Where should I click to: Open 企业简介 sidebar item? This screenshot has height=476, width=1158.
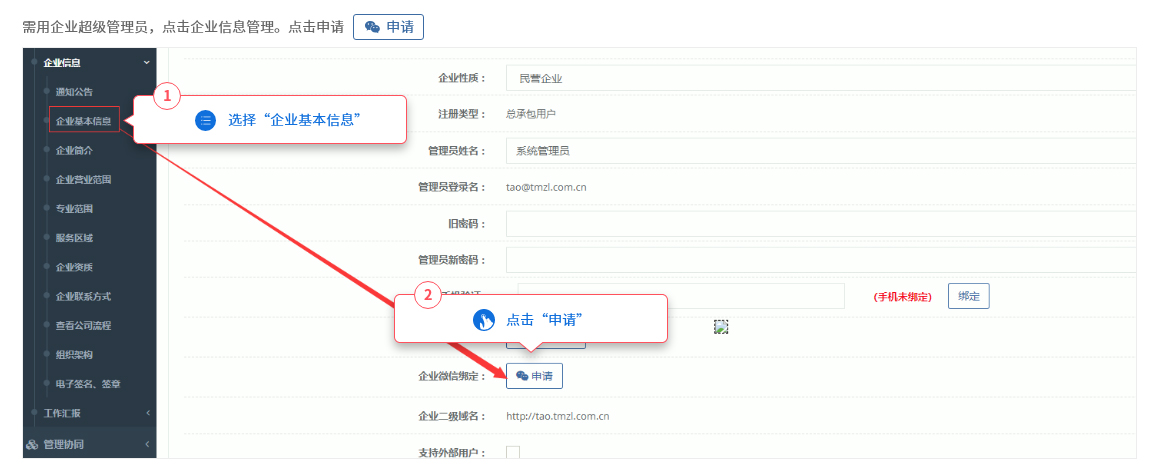75,150
